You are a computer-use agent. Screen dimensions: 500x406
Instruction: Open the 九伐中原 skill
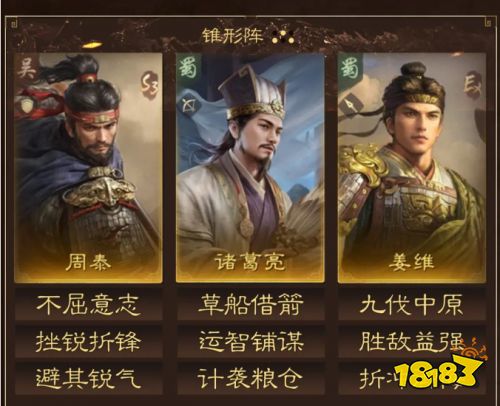tap(412, 304)
